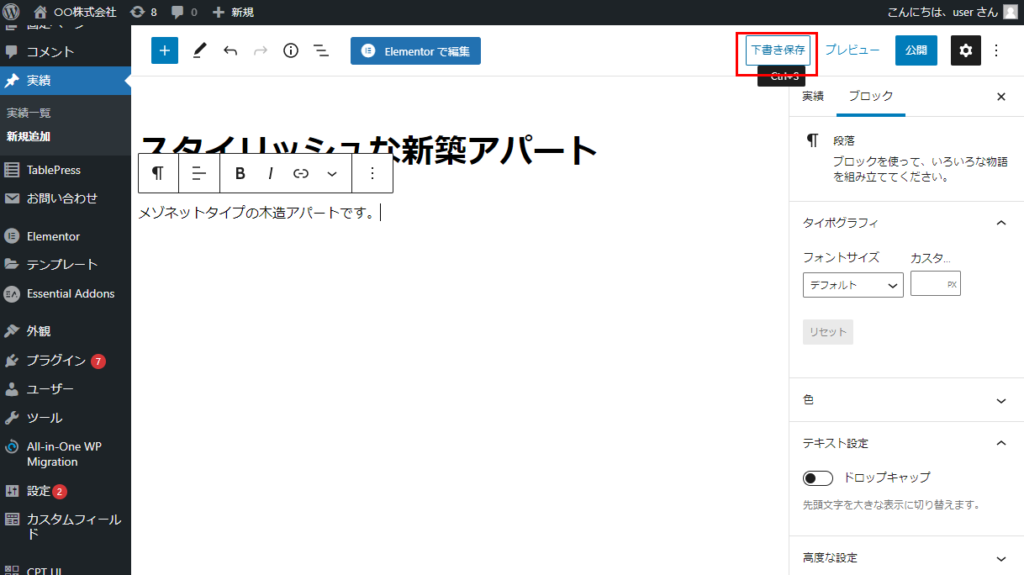The width and height of the screenshot is (1024, 575).
Task: Open the document info details icon
Action: tap(291, 51)
